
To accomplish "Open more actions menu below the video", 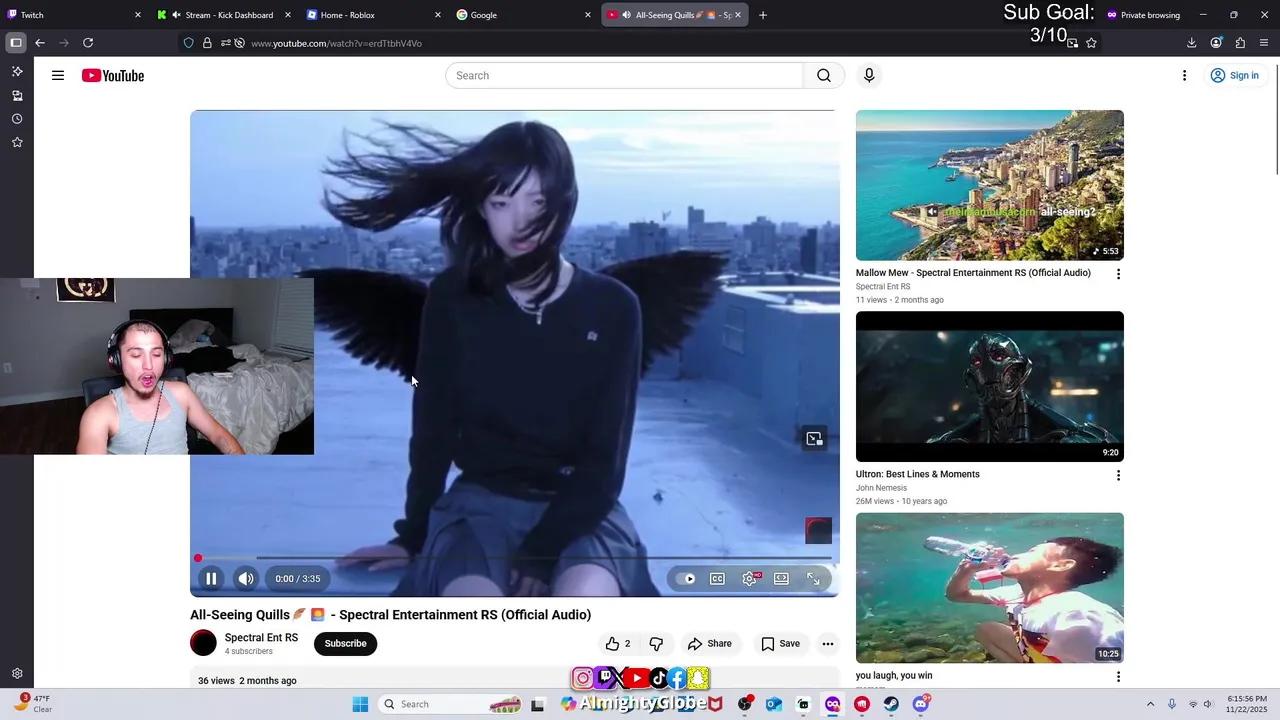I will (828, 643).
